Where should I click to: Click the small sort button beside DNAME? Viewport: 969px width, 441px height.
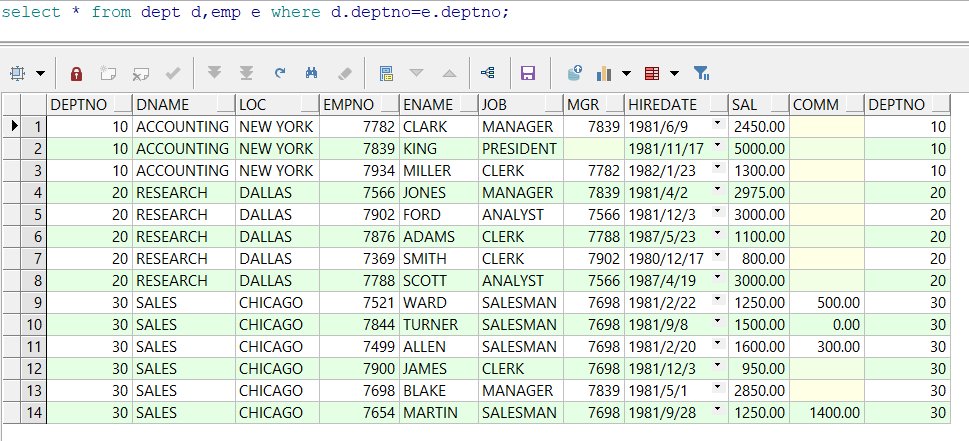[227, 104]
